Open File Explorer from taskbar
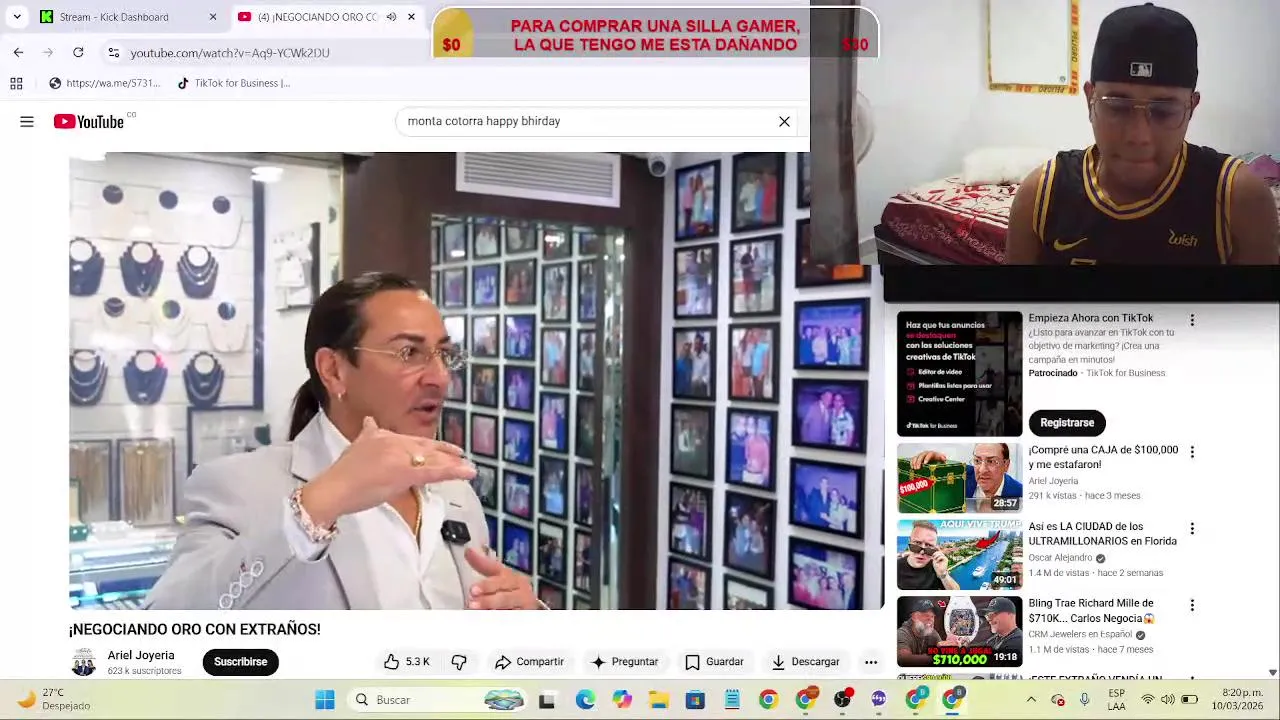1280x720 pixels. coord(658,700)
